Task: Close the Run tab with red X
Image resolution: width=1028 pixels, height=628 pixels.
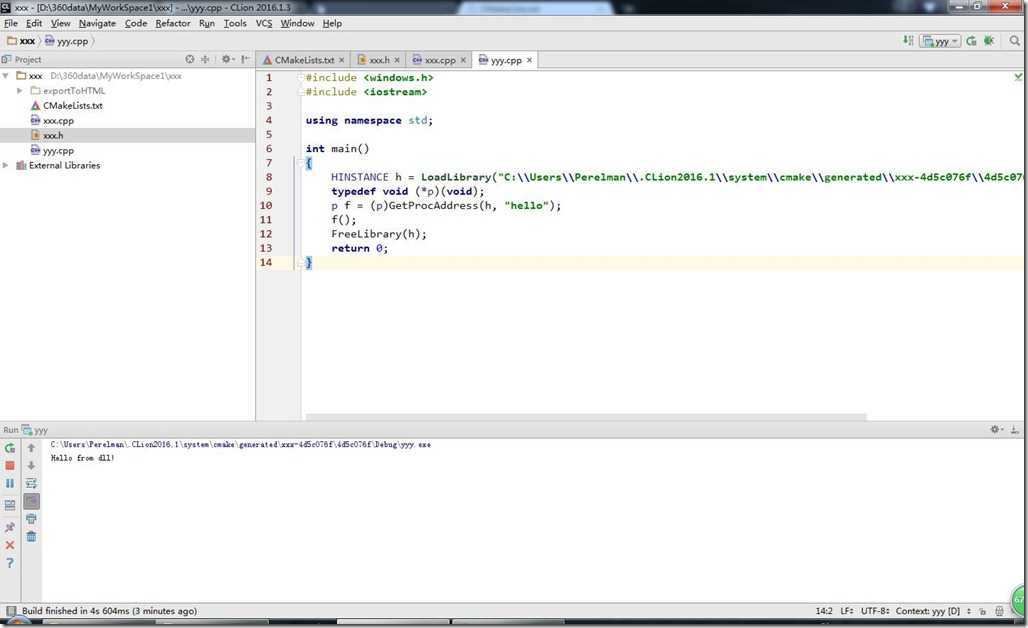Action: pyautogui.click(x=10, y=545)
